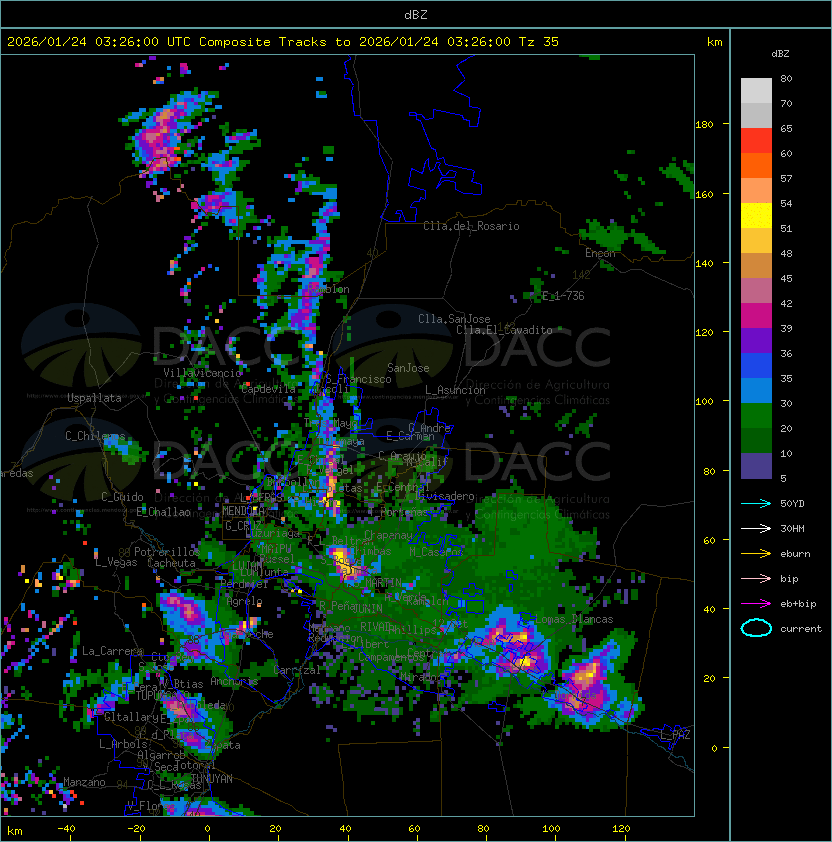Viewport: 832px width, 842px height.
Task: Click the 'Carrizal' map label
Action: (x=296, y=670)
